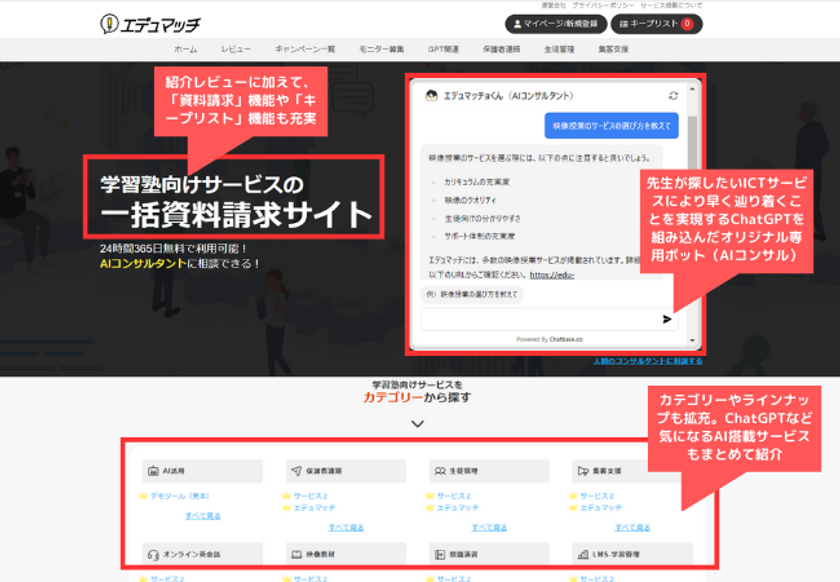Open the レビュー menu item

[x=236, y=49]
